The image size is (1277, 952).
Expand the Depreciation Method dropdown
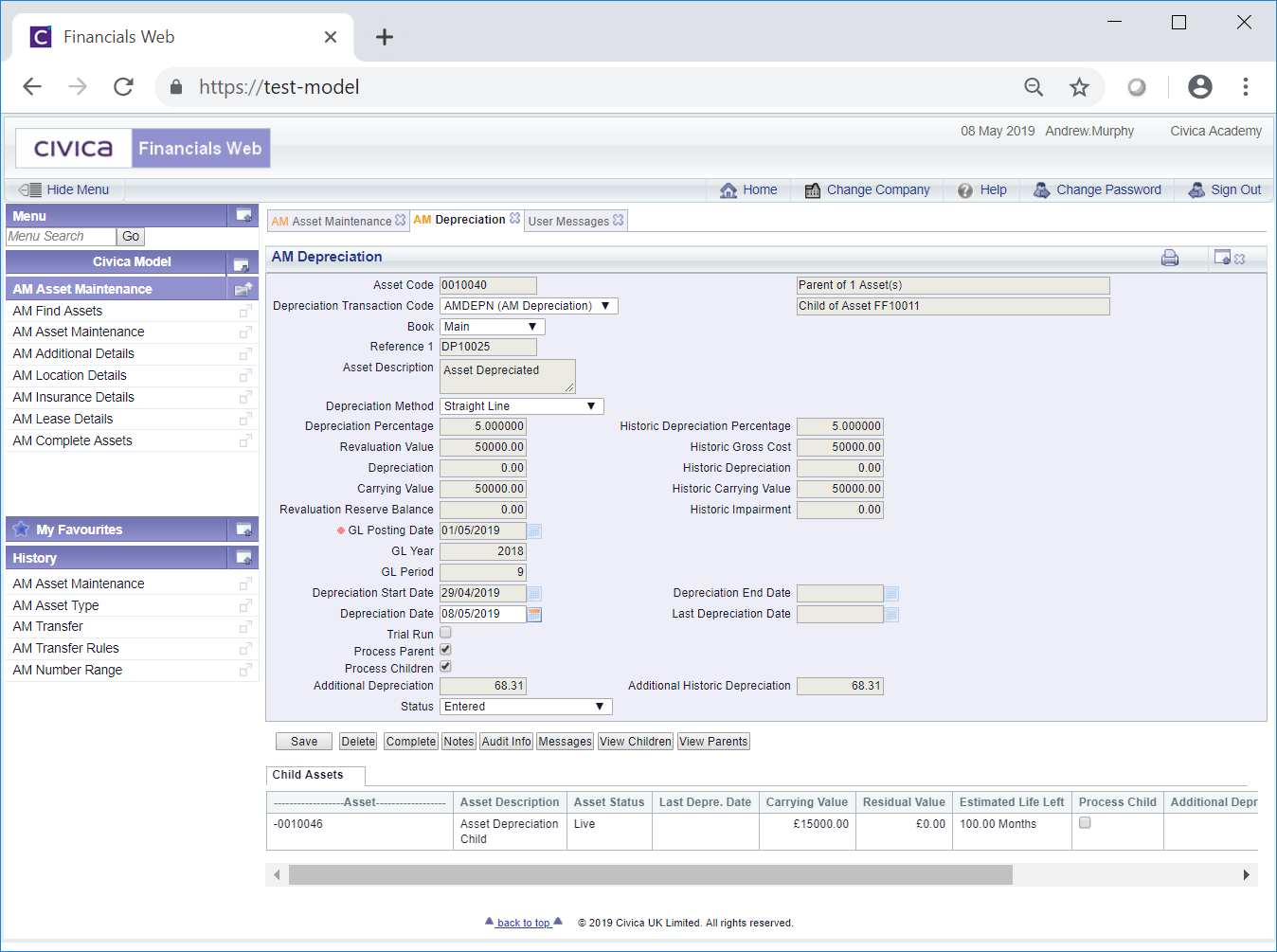(522, 406)
